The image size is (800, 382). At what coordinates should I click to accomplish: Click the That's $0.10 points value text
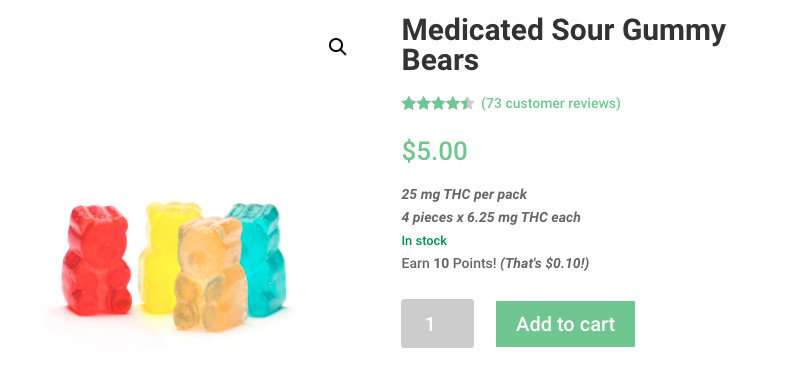[x=544, y=264]
